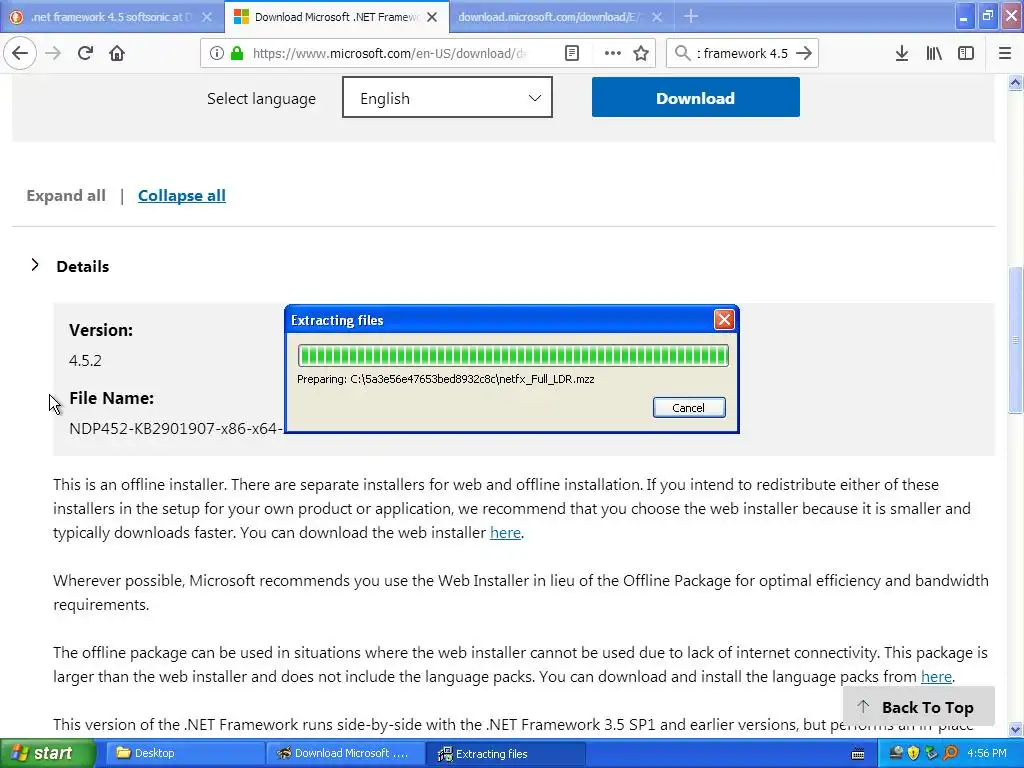
Task: Click the Details heading
Action: tap(82, 266)
